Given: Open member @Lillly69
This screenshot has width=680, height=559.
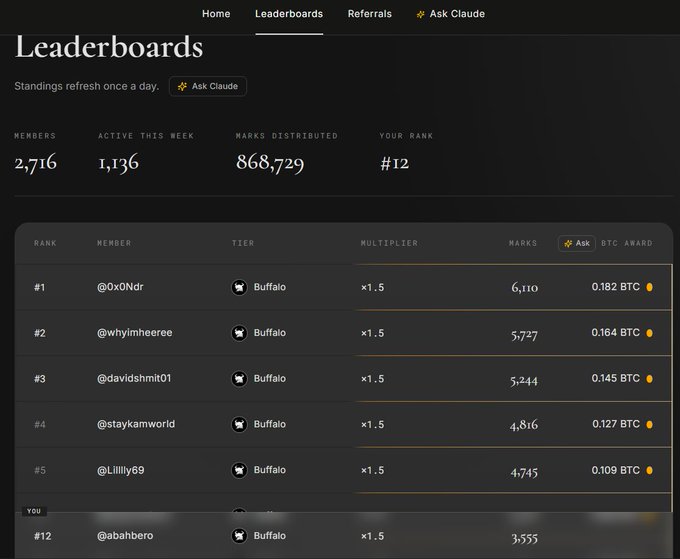Looking at the screenshot, I should click(121, 470).
